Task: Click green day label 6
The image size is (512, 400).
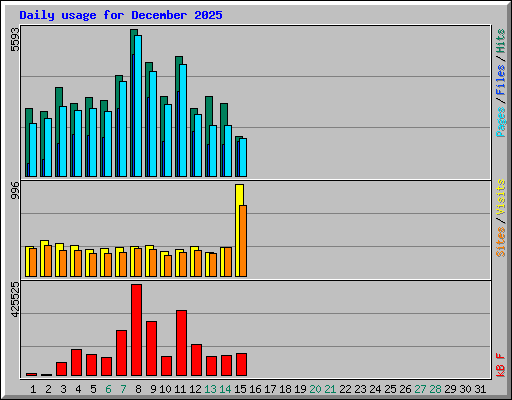Action: coord(108,389)
